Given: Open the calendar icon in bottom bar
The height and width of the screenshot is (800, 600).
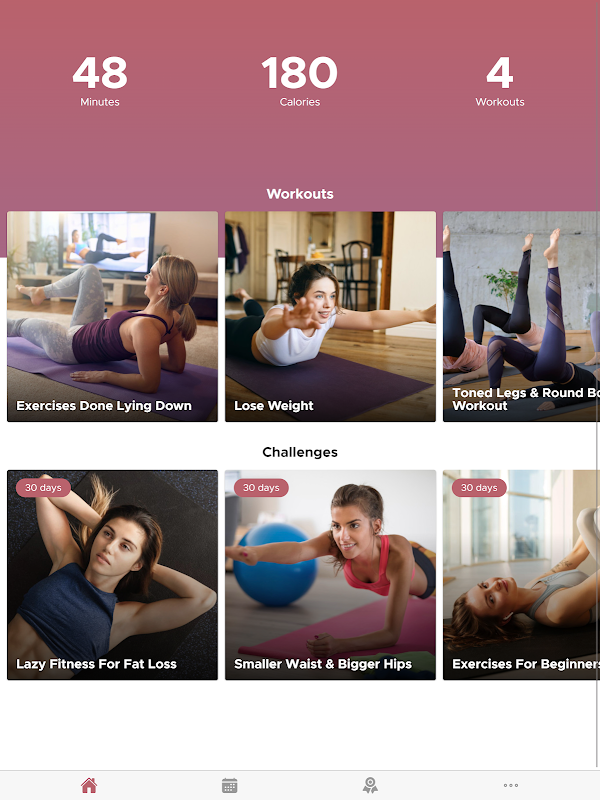Looking at the screenshot, I should [x=230, y=785].
